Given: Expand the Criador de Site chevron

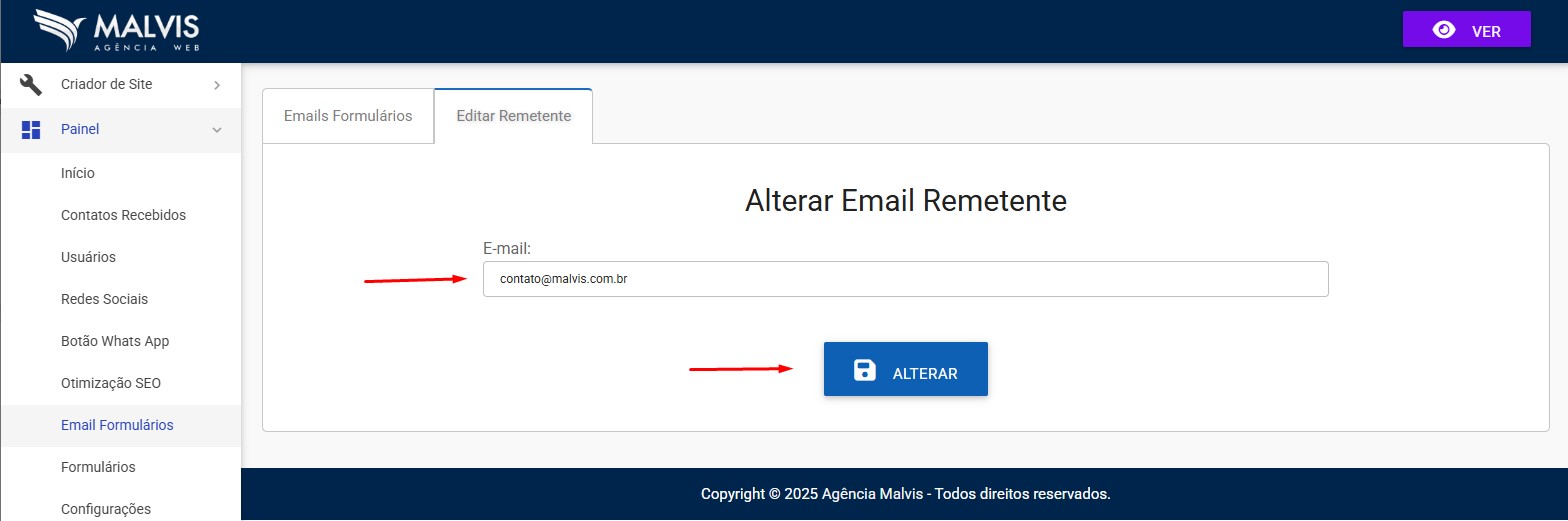Looking at the screenshot, I should pos(217,86).
